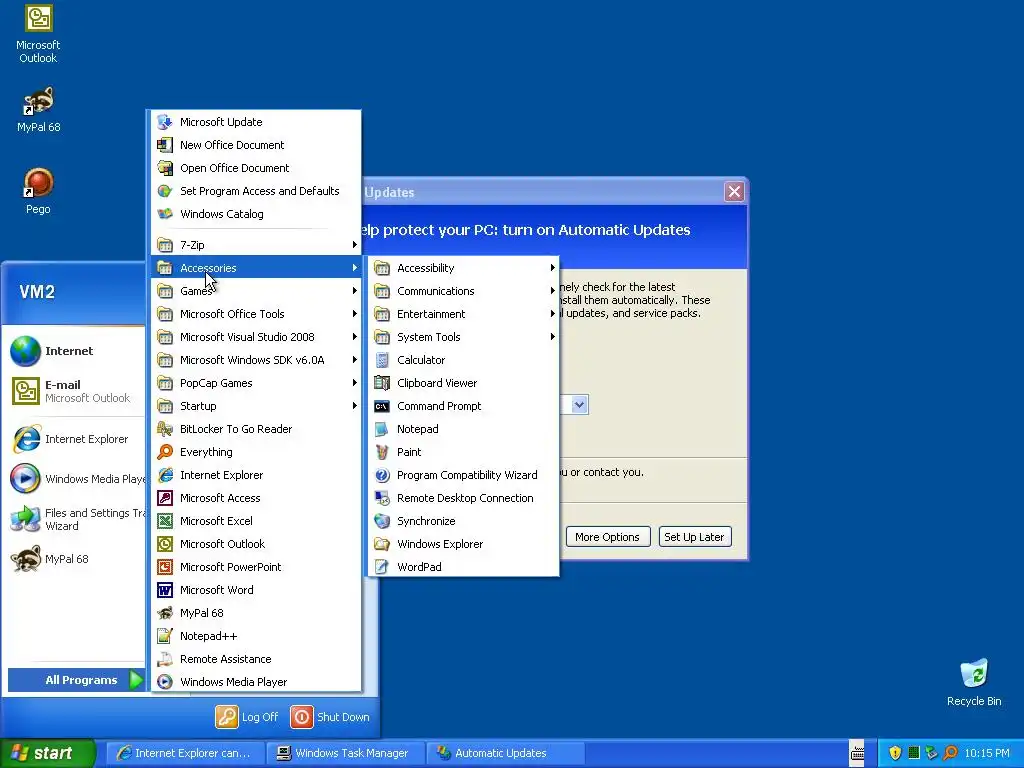
Task: Close the Automatic Updates dialog
Action: 734,191
